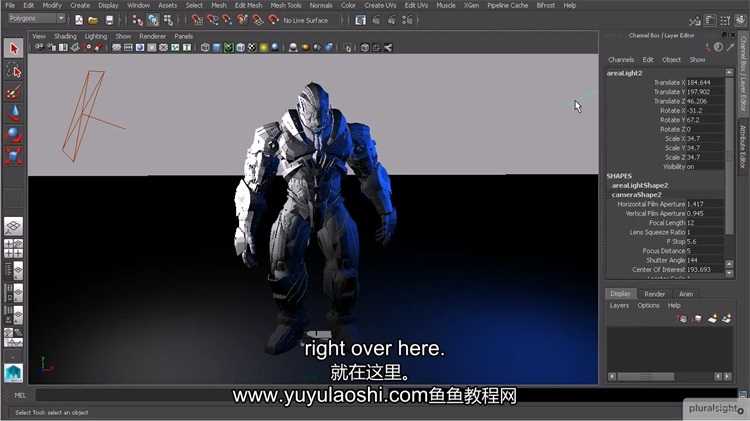Switch to single perspective view layout
The height and width of the screenshot is (421, 750).
(13, 226)
